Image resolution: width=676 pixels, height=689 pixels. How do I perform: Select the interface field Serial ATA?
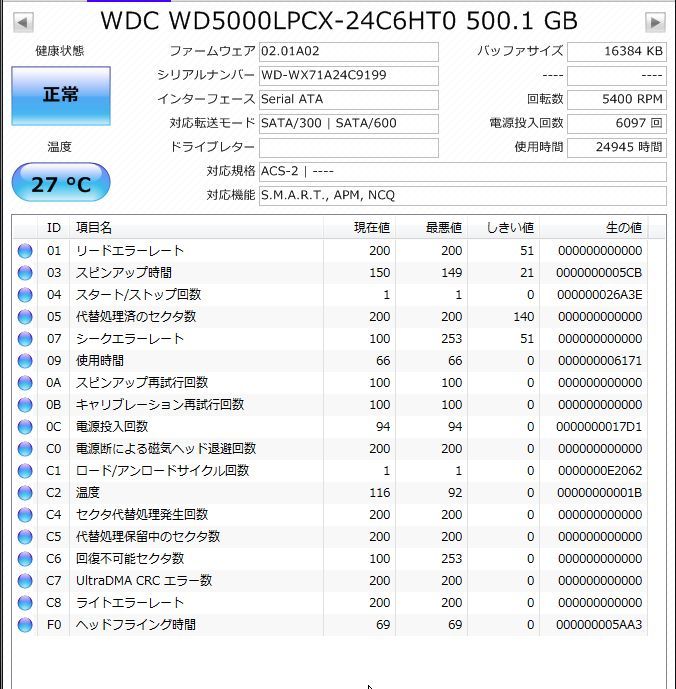point(349,100)
